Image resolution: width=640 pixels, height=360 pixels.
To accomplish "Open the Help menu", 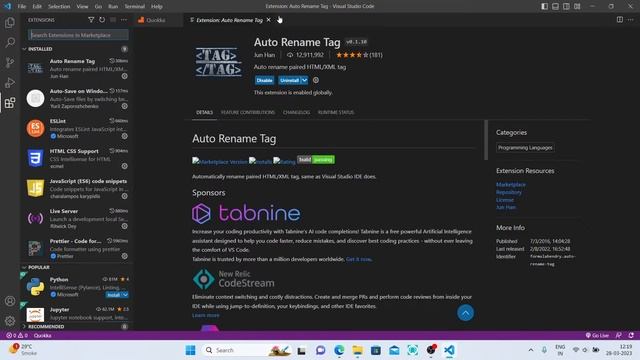I will (157, 6).
